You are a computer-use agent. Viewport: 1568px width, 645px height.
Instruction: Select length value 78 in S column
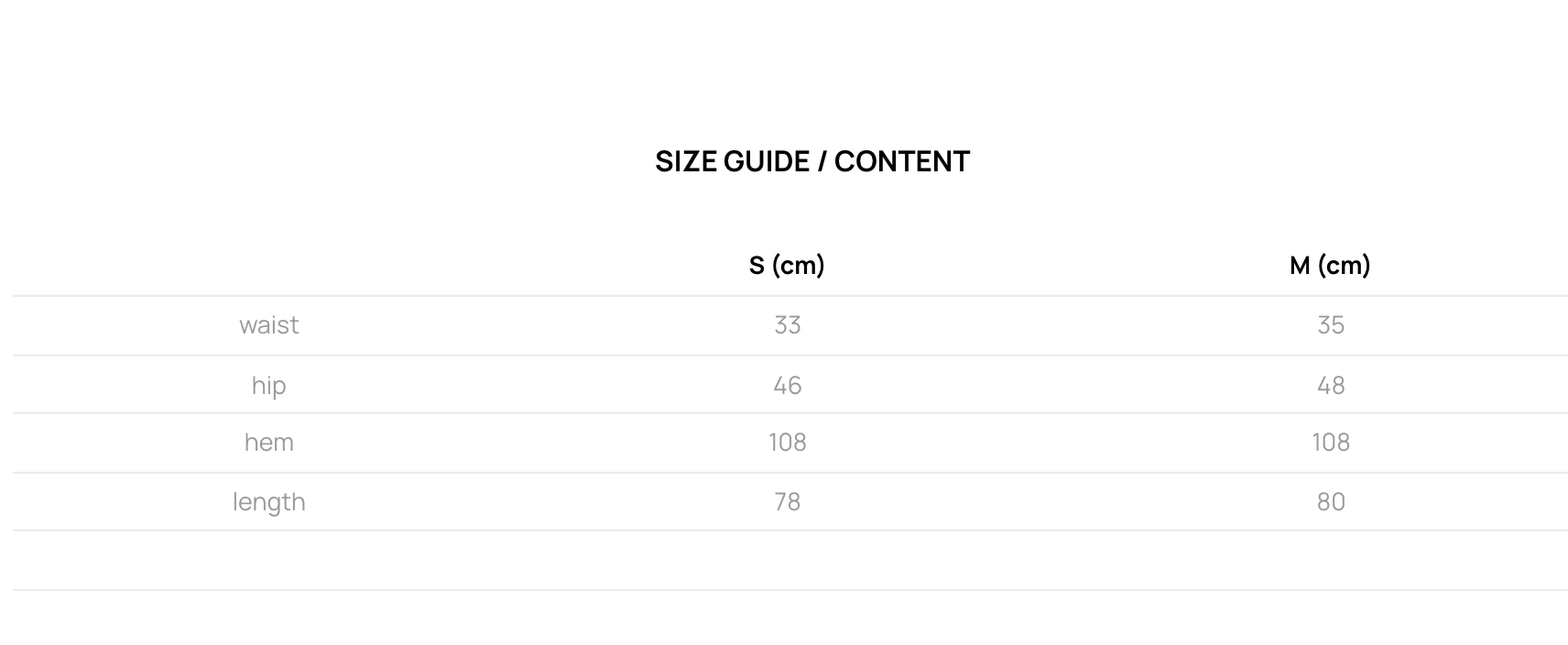pyautogui.click(x=787, y=502)
